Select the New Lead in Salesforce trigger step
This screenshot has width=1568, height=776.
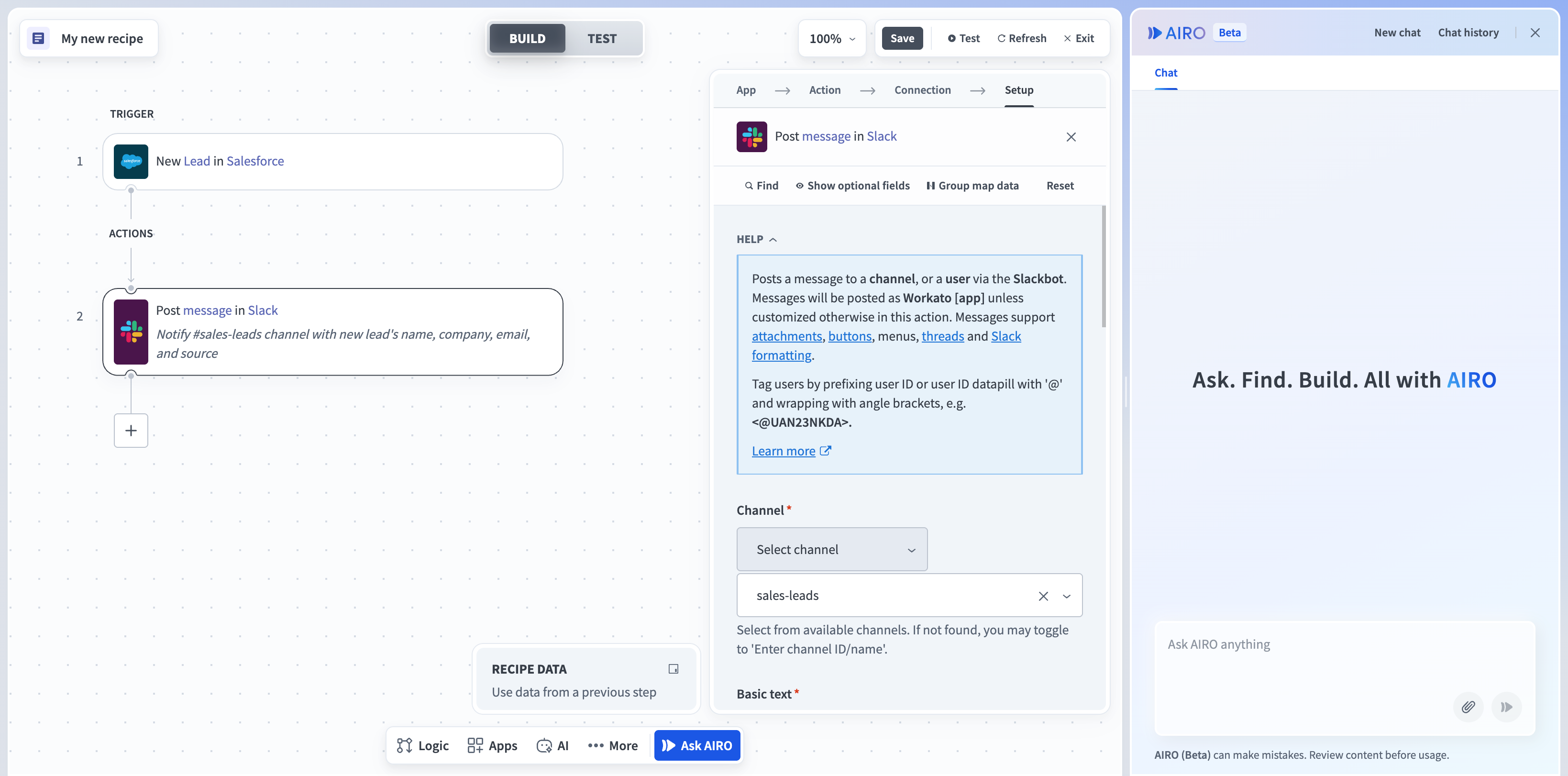pyautogui.click(x=332, y=161)
